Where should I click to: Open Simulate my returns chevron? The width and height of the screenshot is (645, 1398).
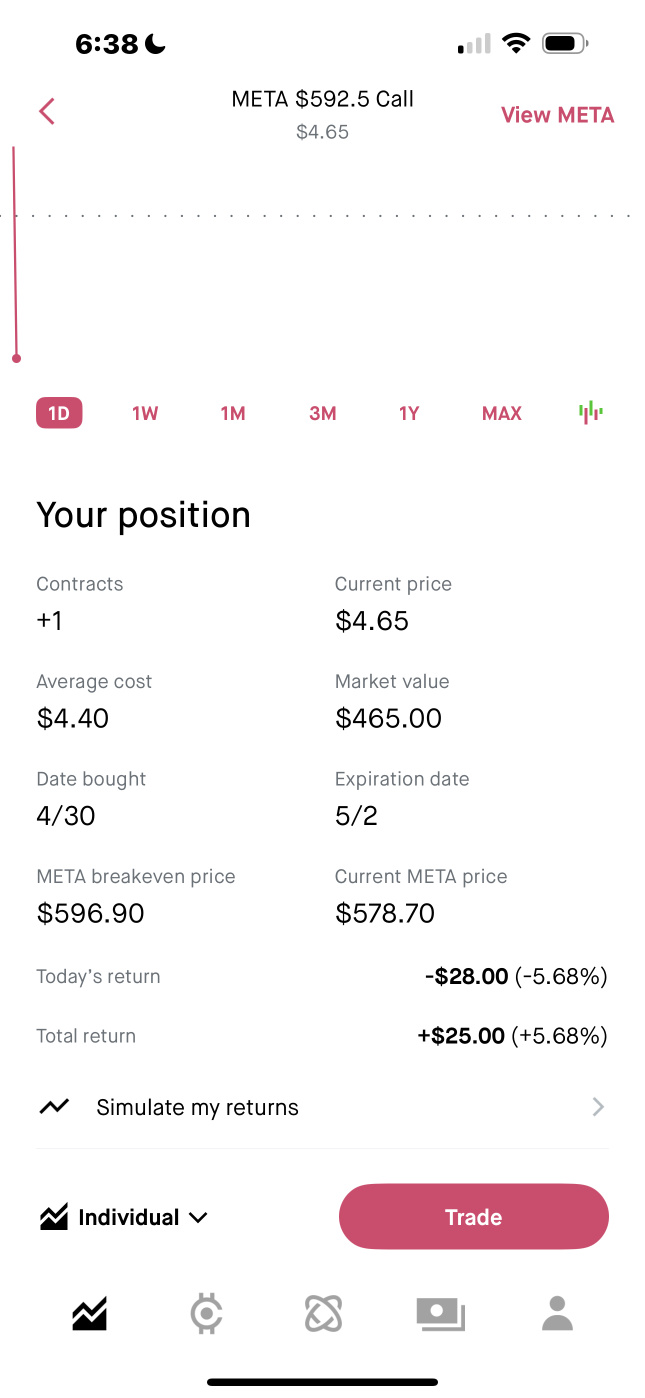pyautogui.click(x=598, y=1107)
